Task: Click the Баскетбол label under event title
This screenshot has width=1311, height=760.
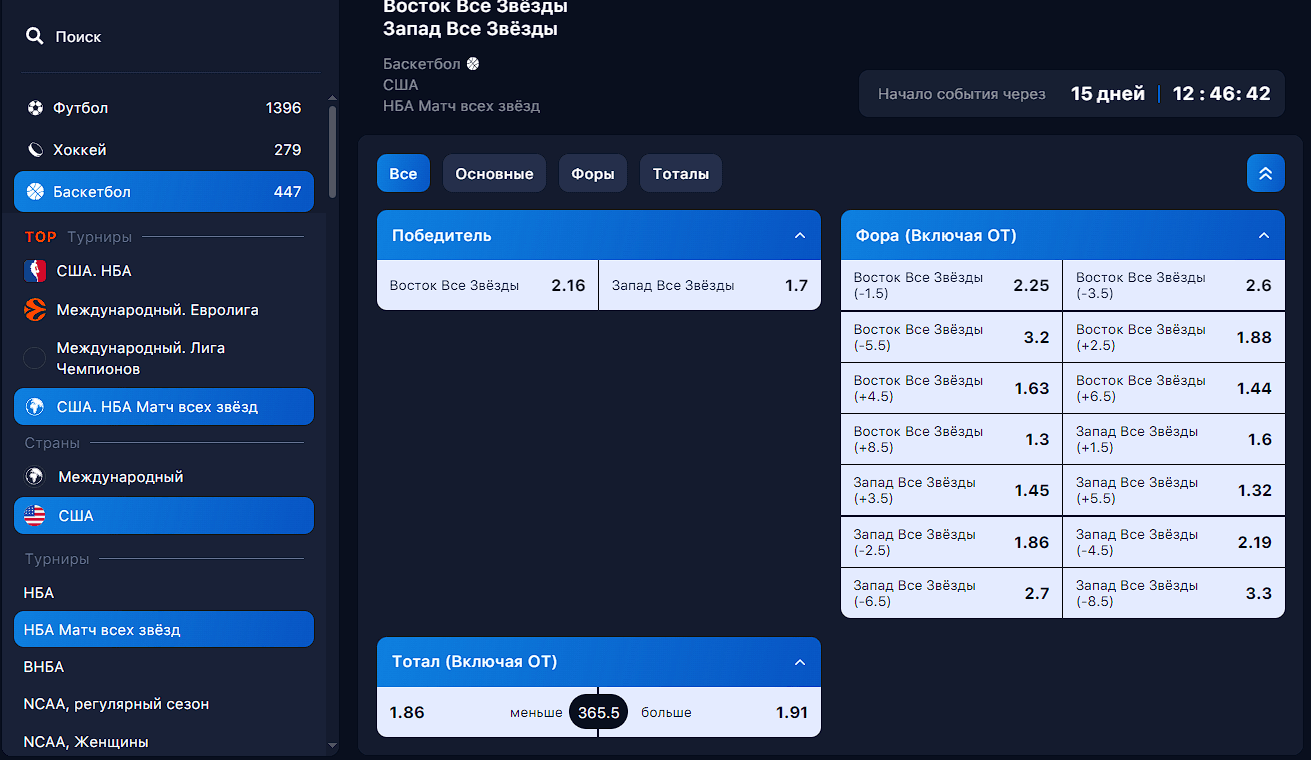Action: coord(422,64)
